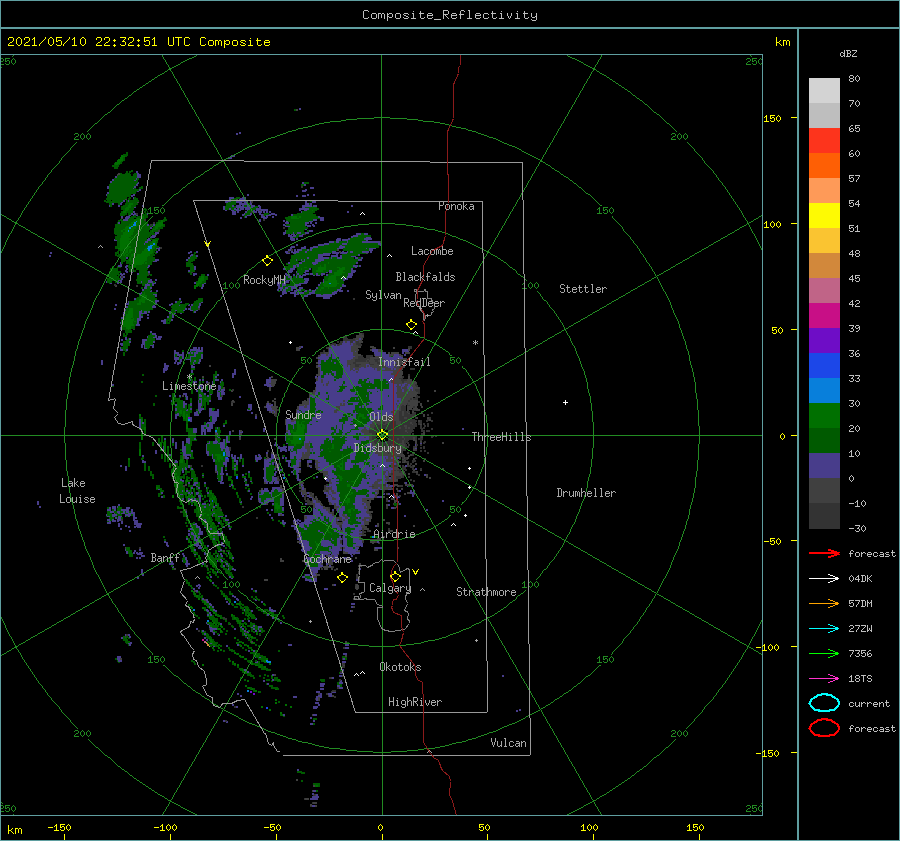Click the Olds town label
Image resolution: width=900 pixels, height=841 pixels.
(x=381, y=417)
